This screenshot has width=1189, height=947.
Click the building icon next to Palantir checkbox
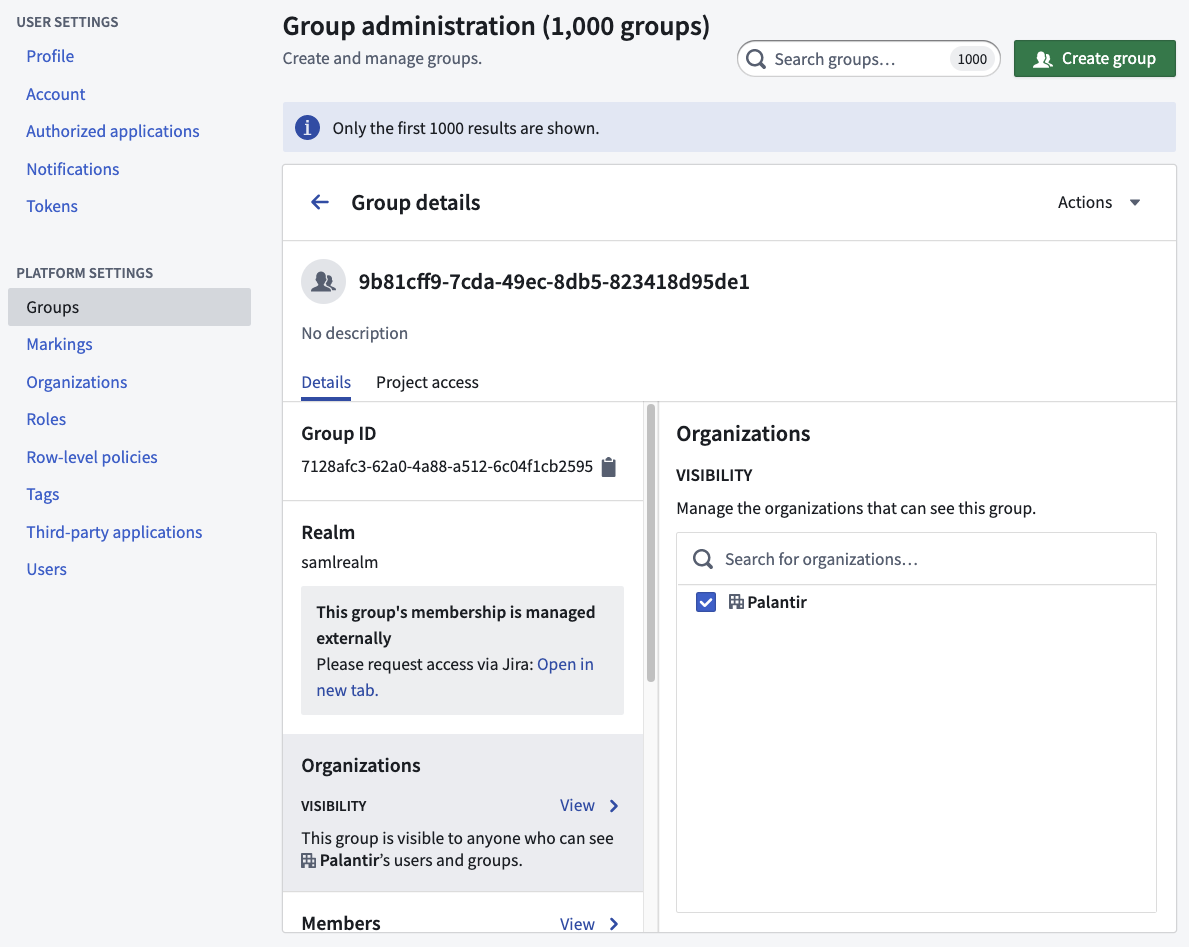(736, 602)
